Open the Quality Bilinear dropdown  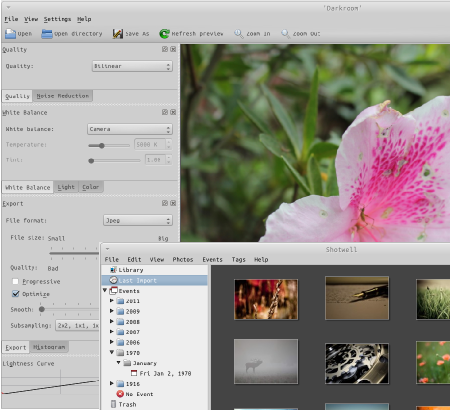132,66
